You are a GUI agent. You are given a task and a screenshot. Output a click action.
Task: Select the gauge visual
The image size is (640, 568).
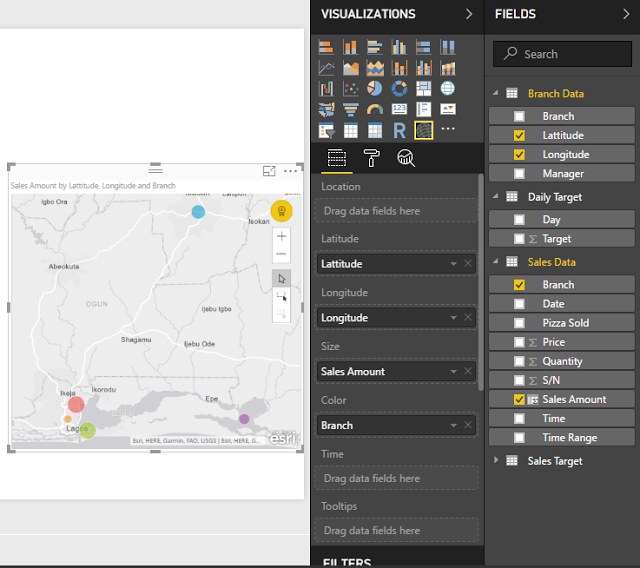click(x=375, y=109)
